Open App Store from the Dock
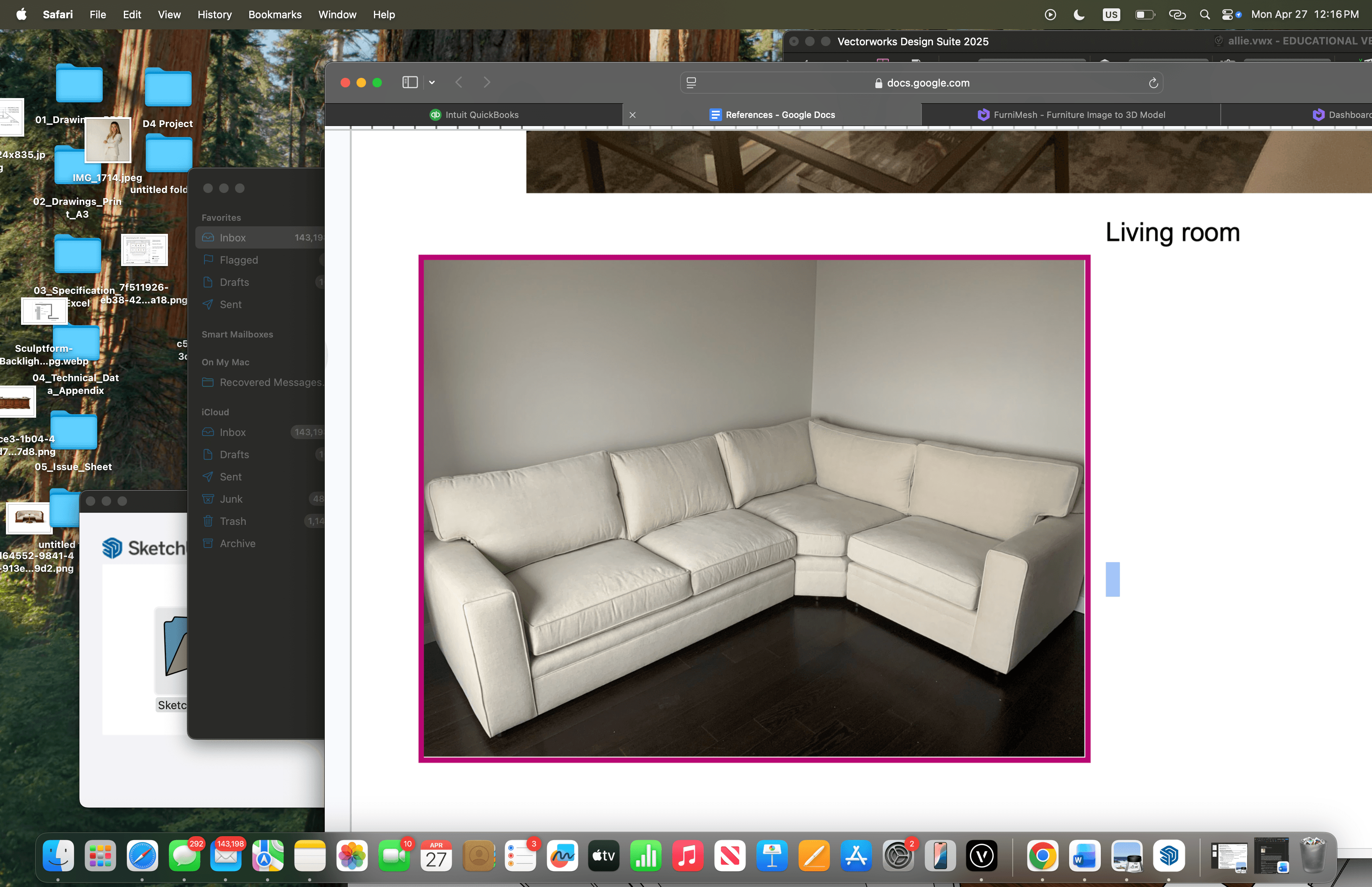 pos(856,855)
